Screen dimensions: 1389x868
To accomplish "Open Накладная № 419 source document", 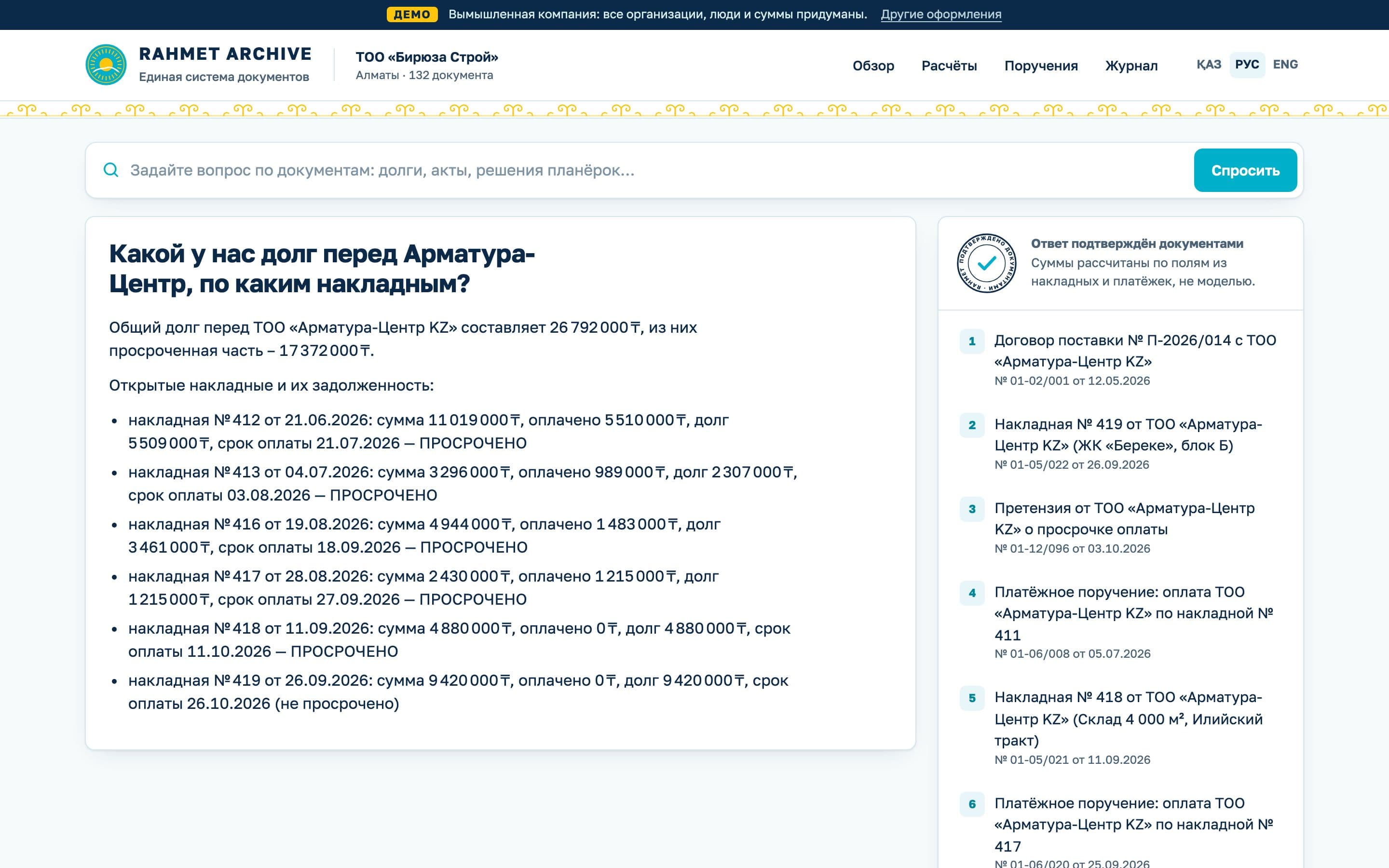I will 1128,434.
